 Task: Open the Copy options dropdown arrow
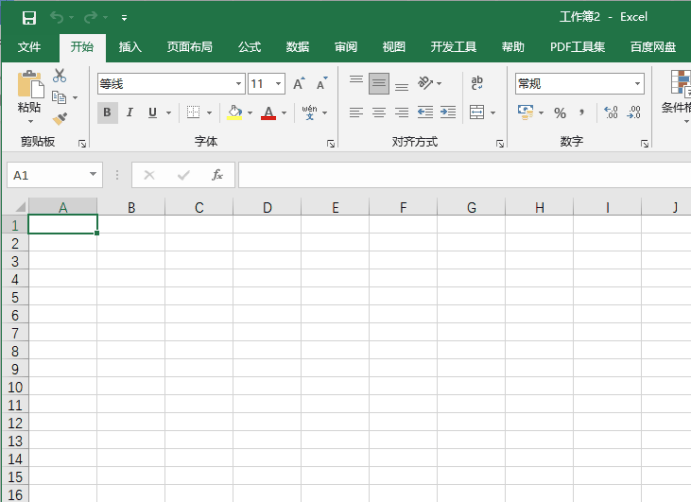tap(75, 97)
